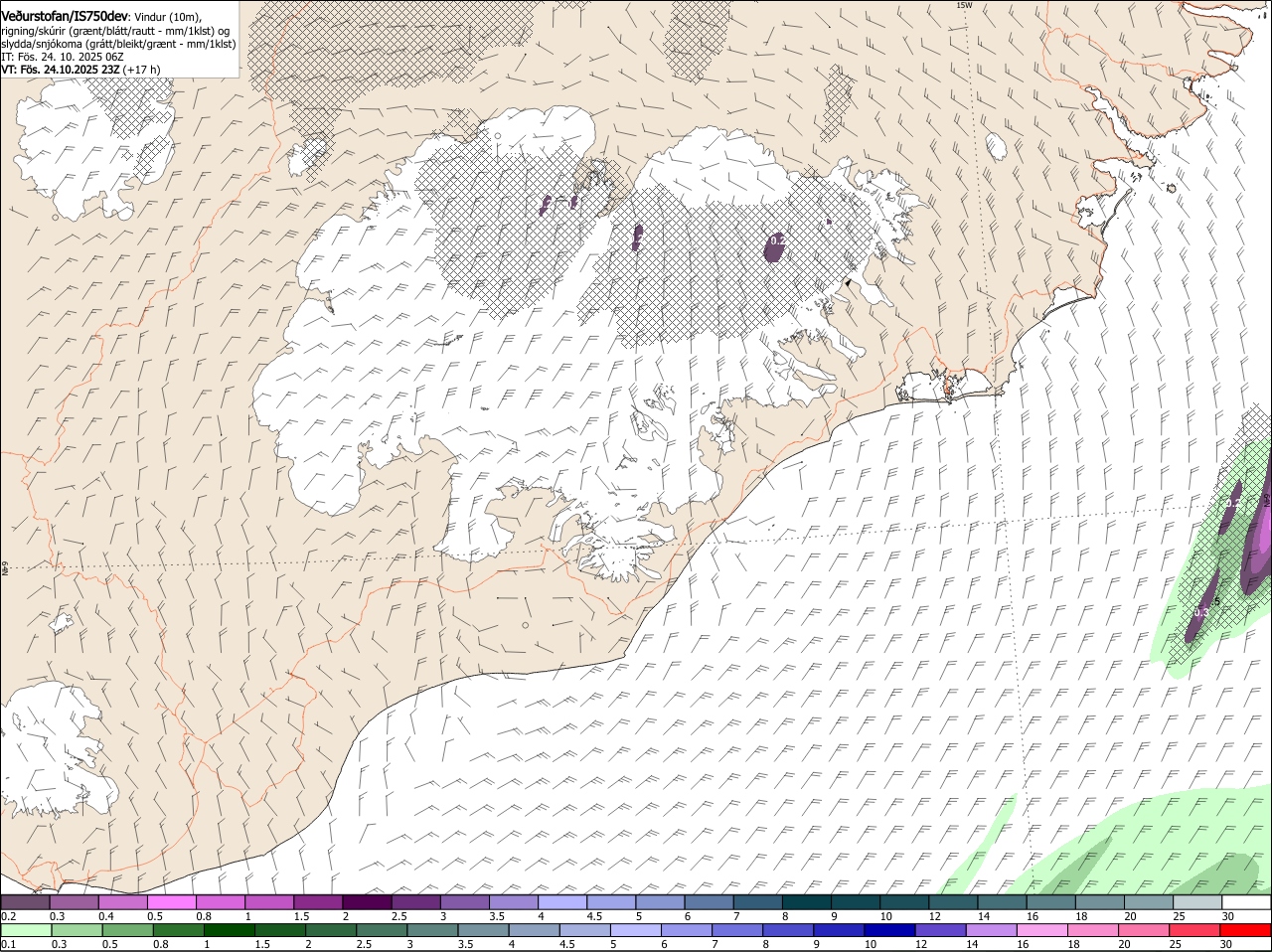
Task: Select upper legend swatch between 18 and 20
Action: pos(1100,902)
